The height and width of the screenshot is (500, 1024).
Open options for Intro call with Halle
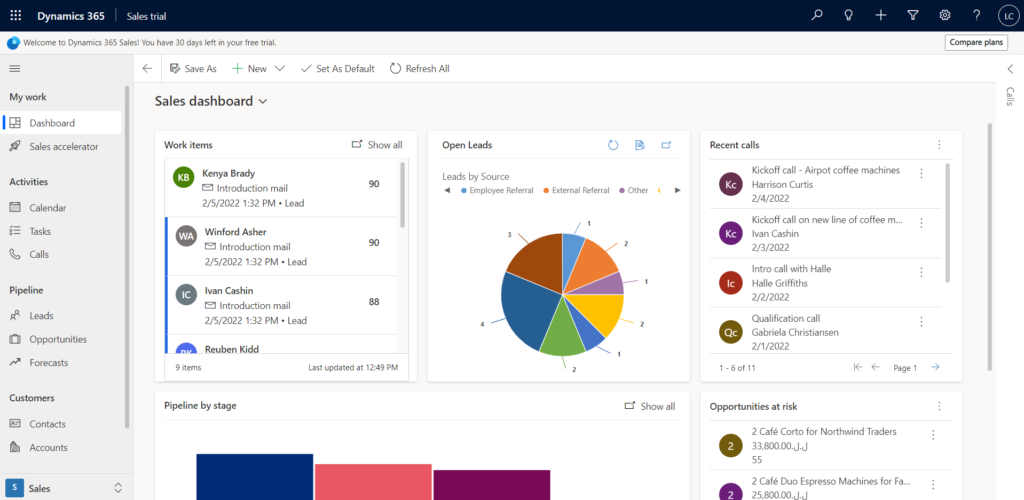tap(921, 272)
